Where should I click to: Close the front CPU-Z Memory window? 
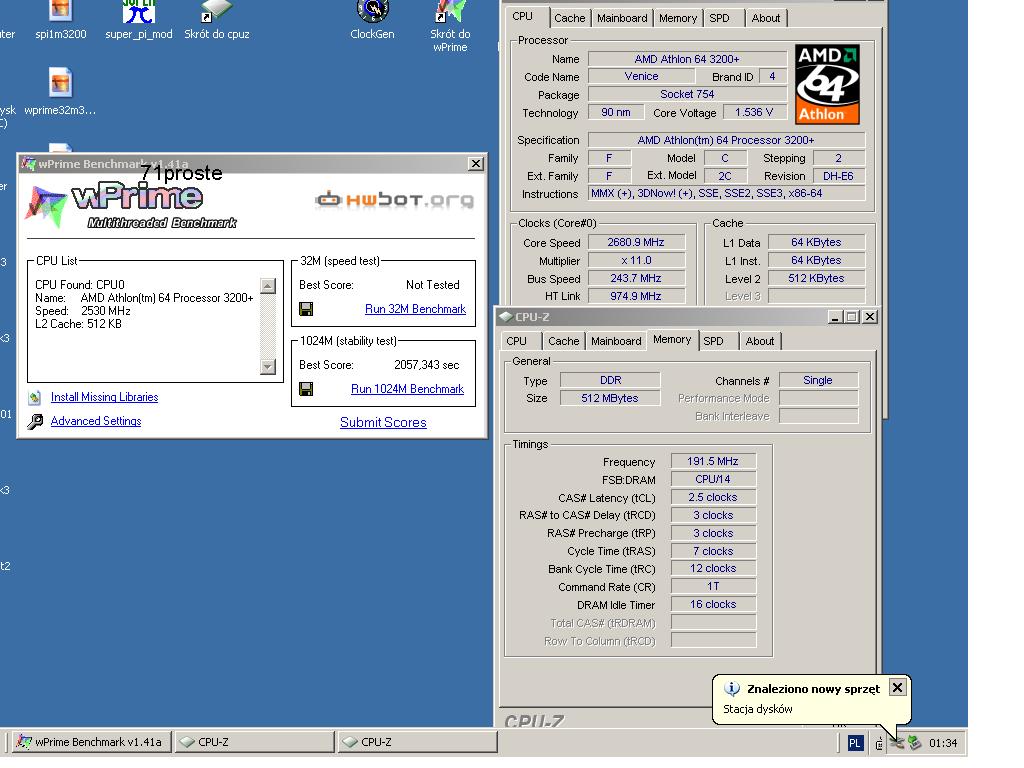click(870, 317)
